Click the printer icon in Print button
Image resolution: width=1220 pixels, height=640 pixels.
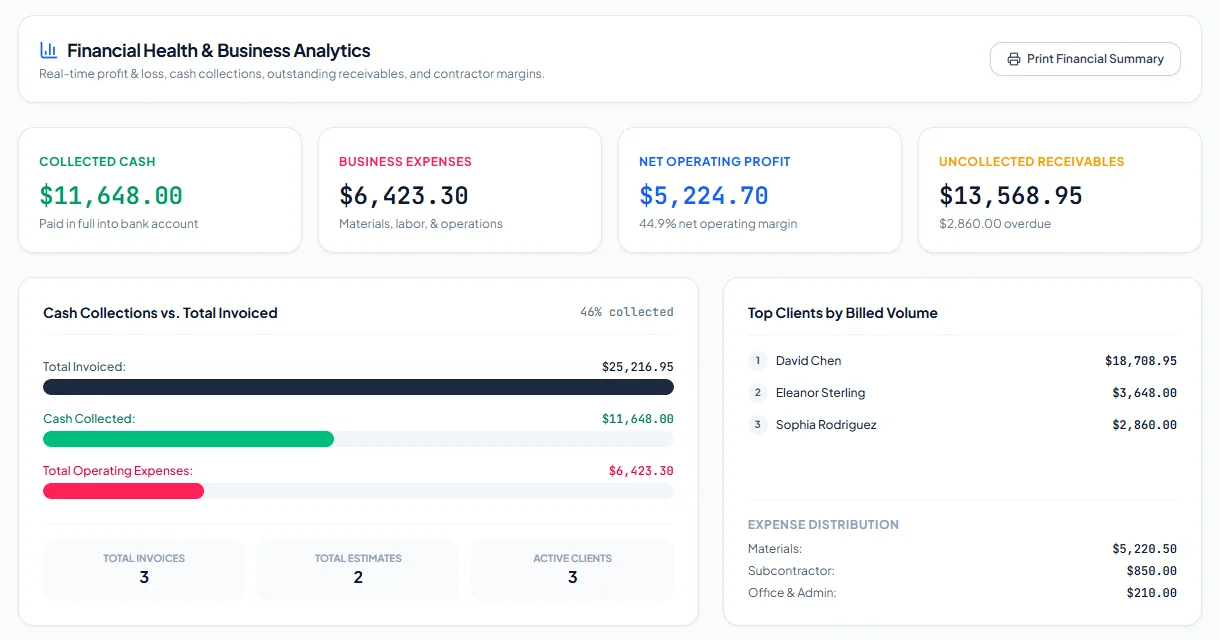pyautogui.click(x=1014, y=59)
